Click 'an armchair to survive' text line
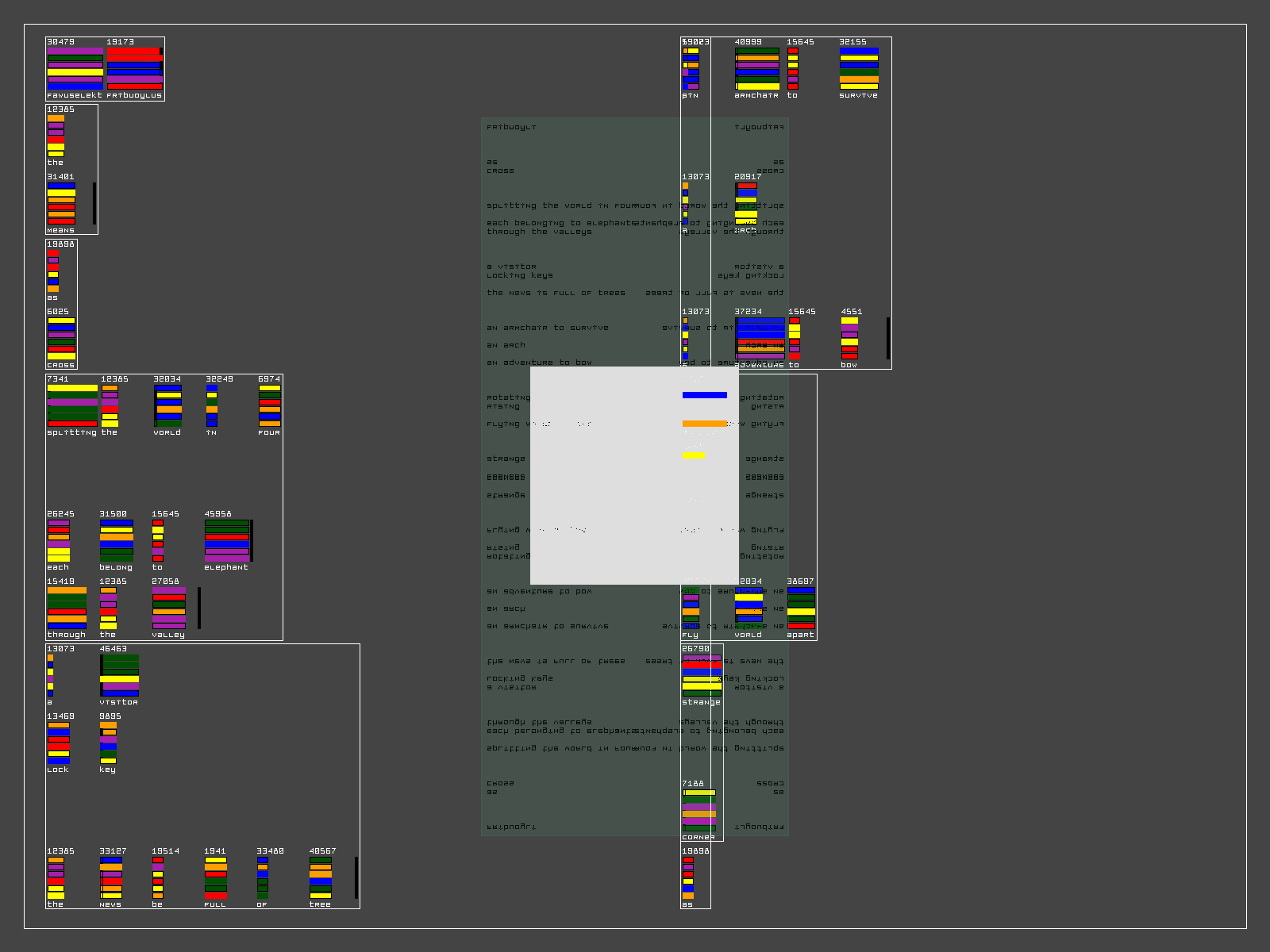 (548, 328)
